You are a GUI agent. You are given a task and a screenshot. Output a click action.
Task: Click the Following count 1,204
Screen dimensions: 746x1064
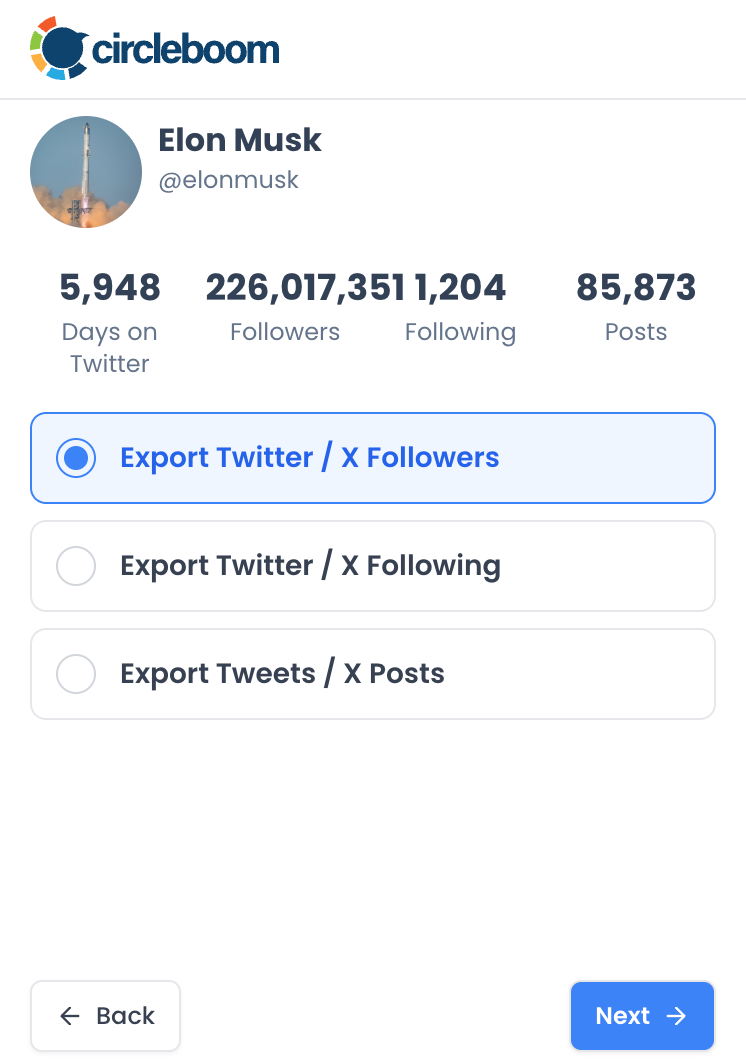460,287
